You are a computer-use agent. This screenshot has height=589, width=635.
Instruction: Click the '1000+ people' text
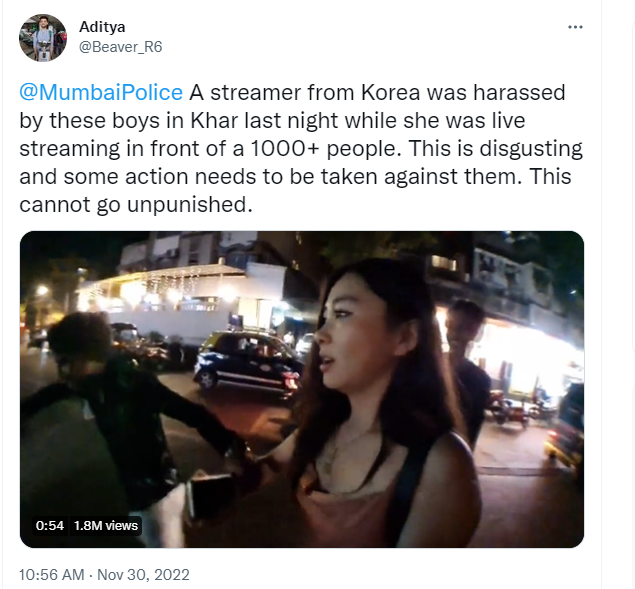pos(324,148)
